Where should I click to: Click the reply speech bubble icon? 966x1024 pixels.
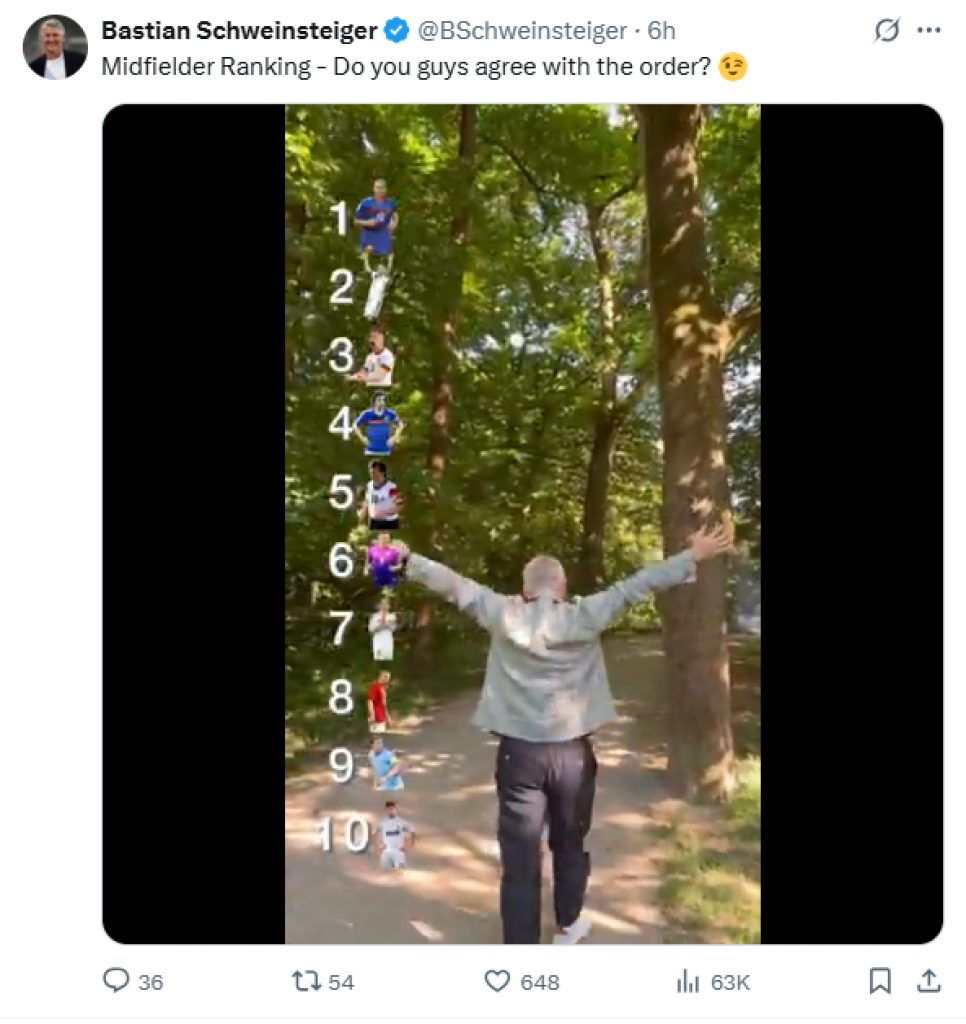(x=117, y=982)
